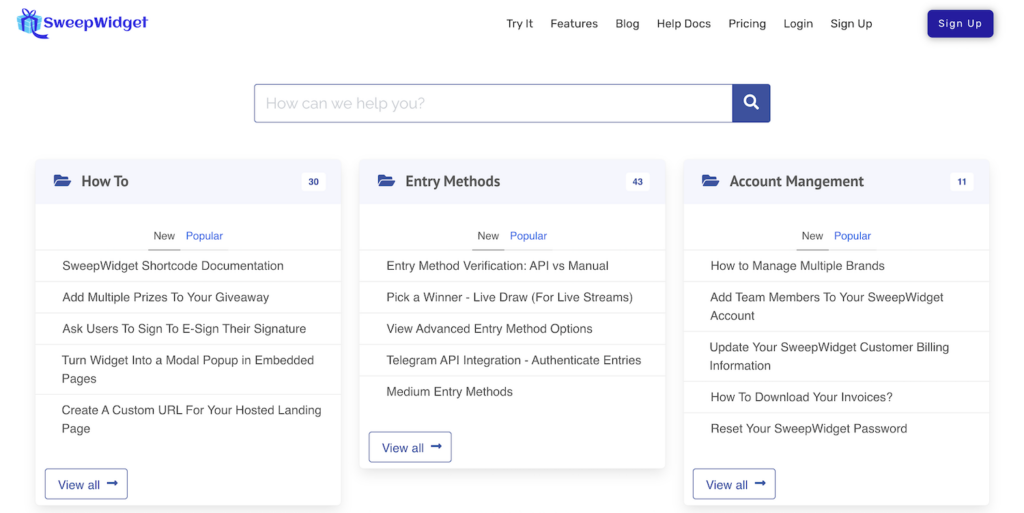Click View all in Entry Methods card
Image resolution: width=1024 pixels, height=513 pixels.
pos(410,447)
